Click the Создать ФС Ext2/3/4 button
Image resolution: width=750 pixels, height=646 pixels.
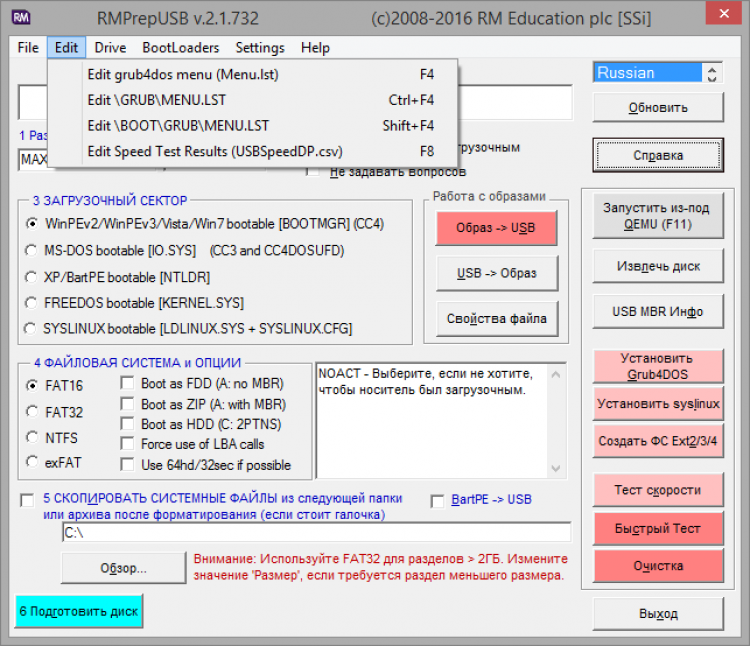point(658,441)
